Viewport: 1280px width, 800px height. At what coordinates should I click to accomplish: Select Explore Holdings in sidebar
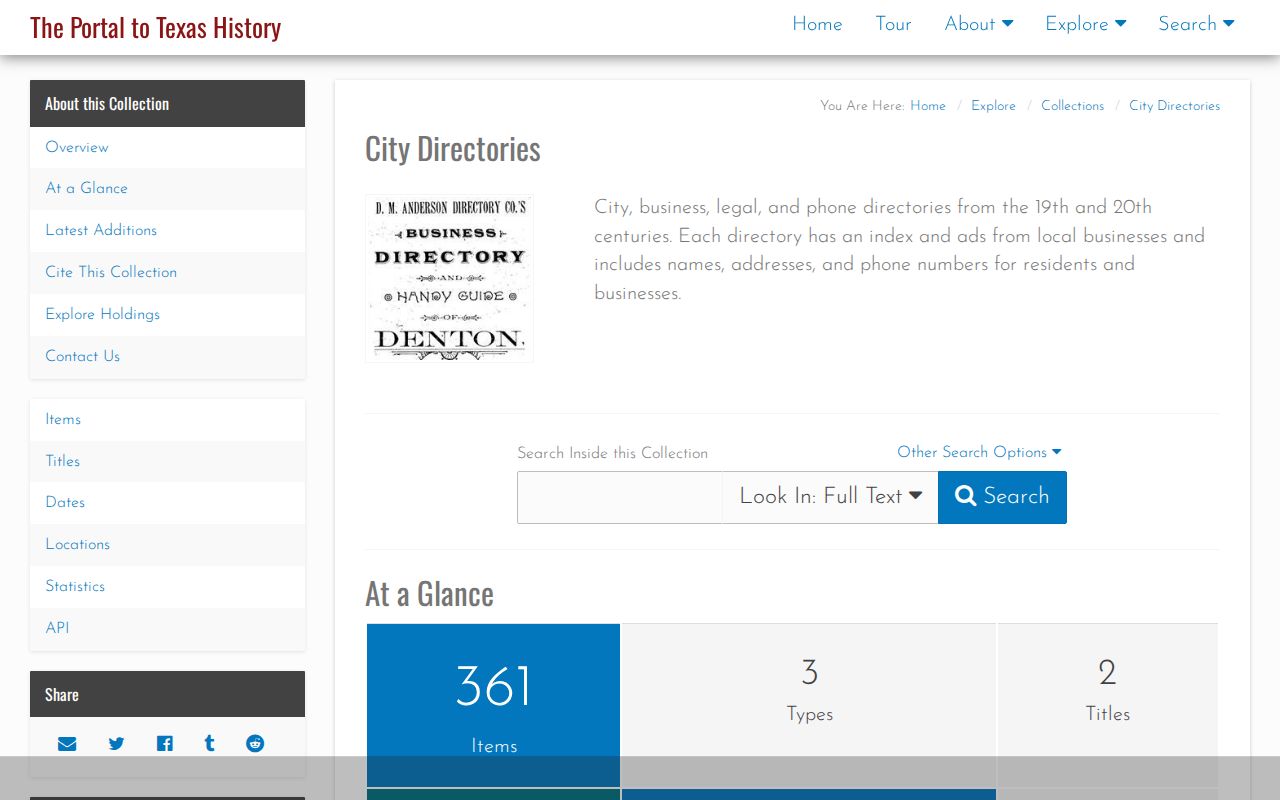(x=167, y=314)
